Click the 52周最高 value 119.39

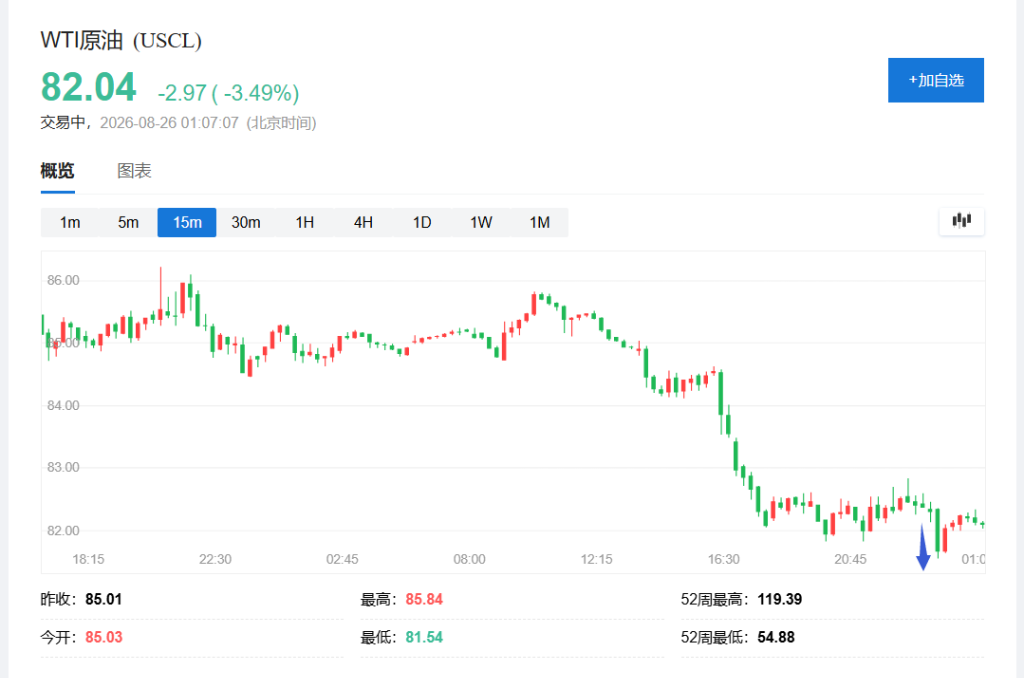[779, 599]
